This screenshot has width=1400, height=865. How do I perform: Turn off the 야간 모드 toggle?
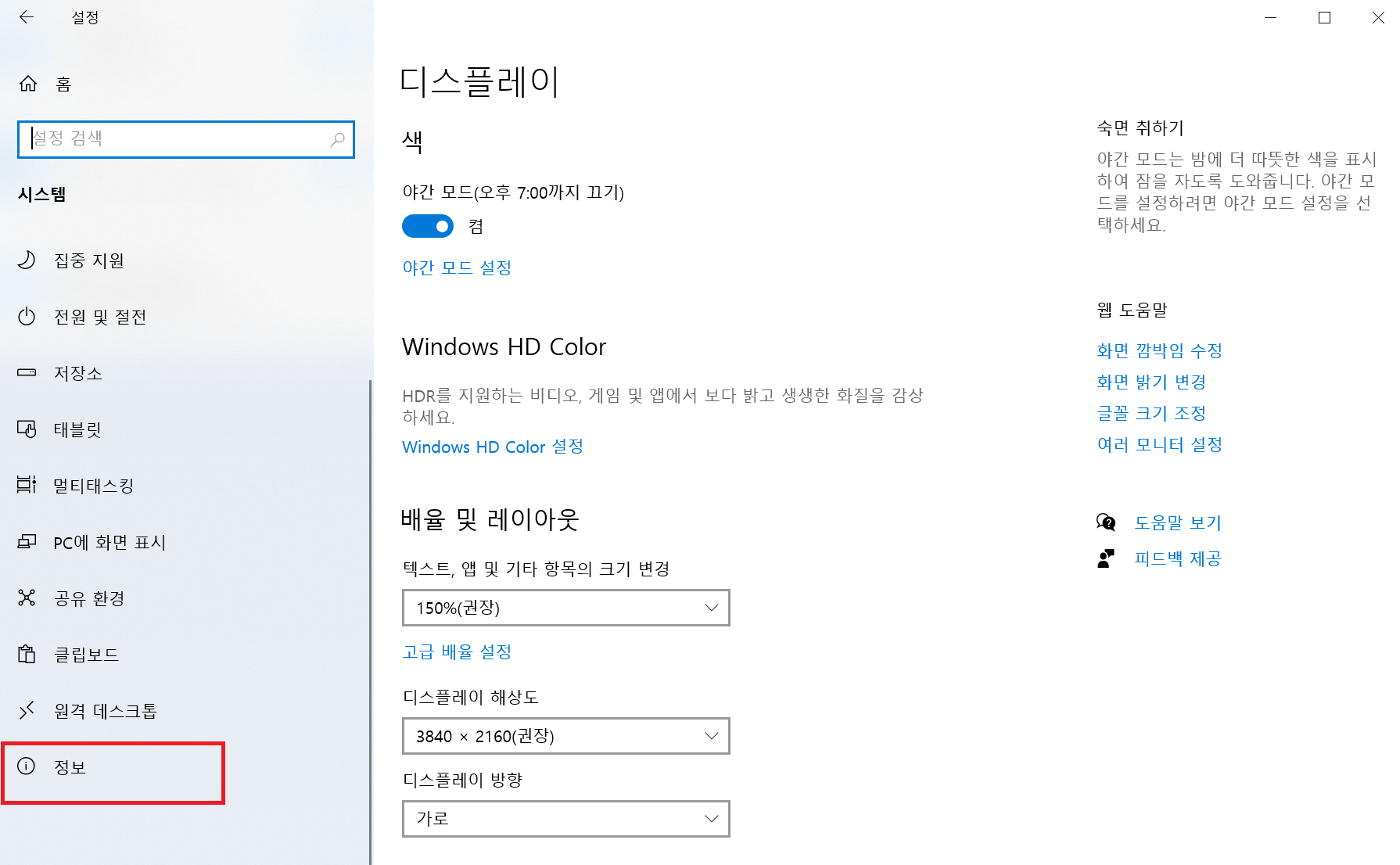(x=428, y=226)
